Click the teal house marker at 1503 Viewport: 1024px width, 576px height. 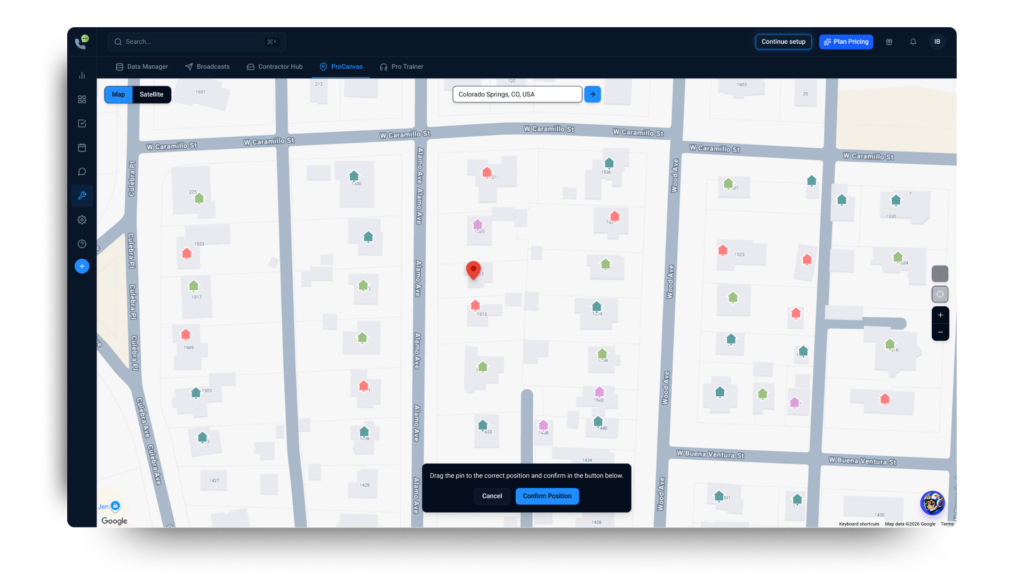[x=195, y=393]
